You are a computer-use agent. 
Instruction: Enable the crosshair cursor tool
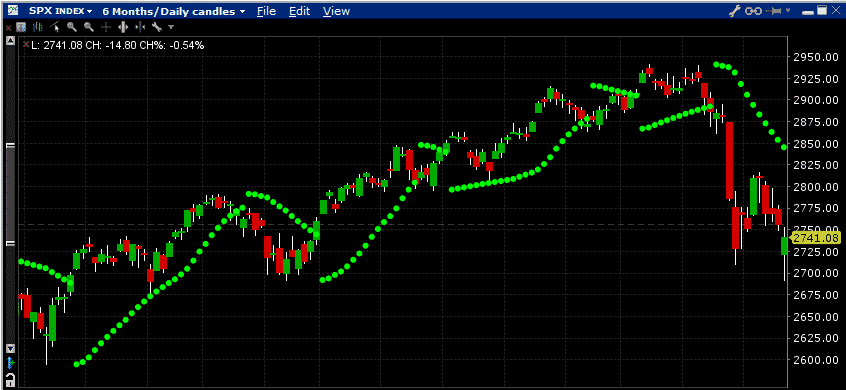[x=106, y=26]
